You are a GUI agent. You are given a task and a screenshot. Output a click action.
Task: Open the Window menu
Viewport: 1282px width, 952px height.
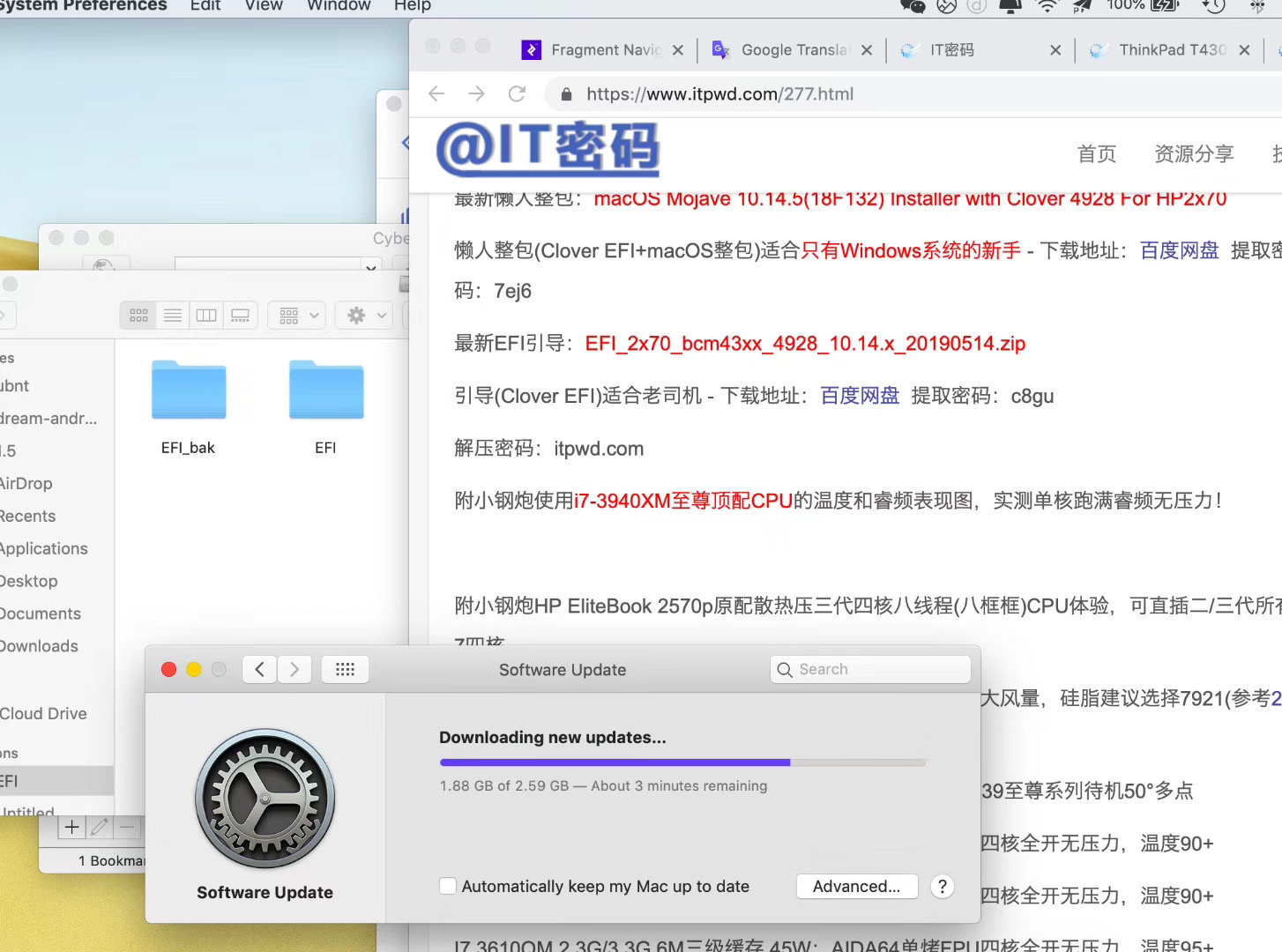[339, 5]
